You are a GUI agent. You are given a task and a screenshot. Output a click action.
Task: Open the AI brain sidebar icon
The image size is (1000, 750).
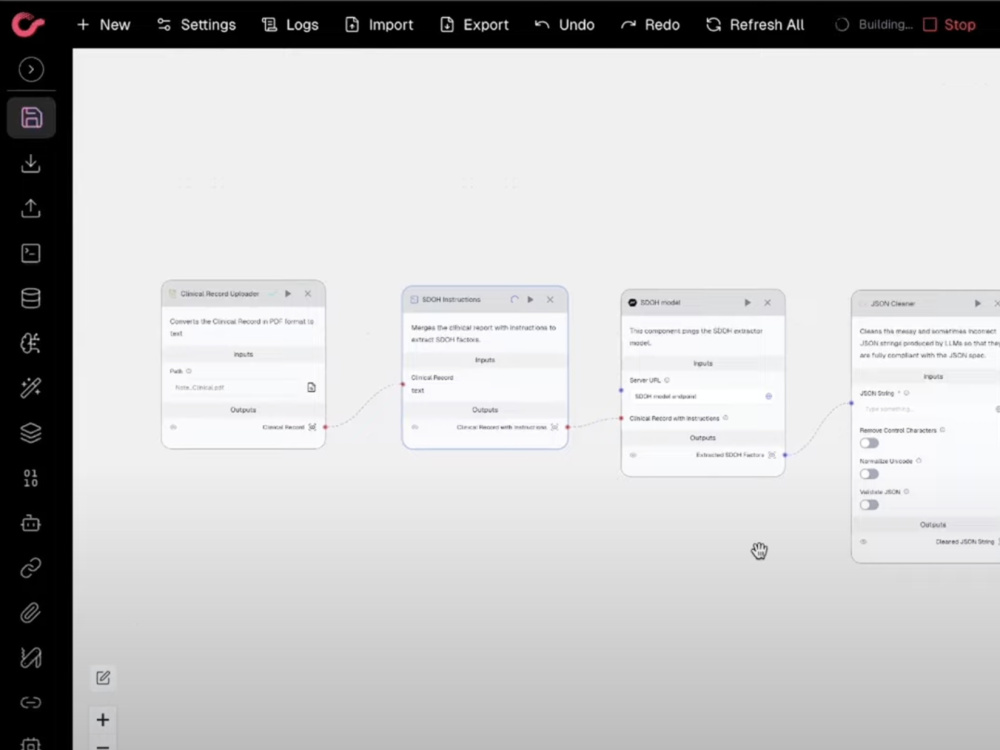31,343
